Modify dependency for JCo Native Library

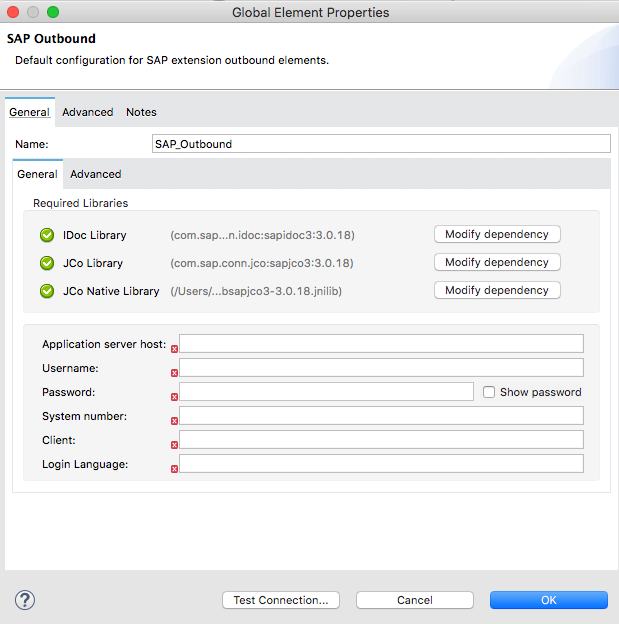(x=496, y=290)
